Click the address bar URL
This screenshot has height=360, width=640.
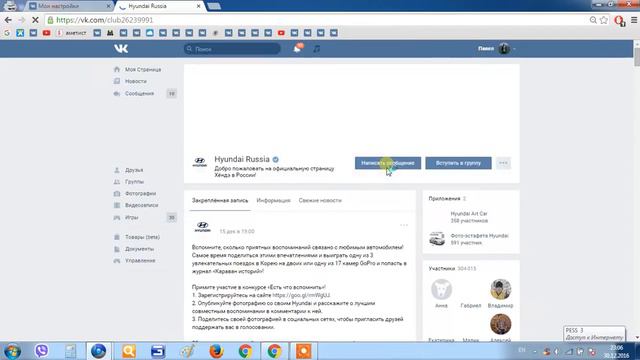(104, 20)
